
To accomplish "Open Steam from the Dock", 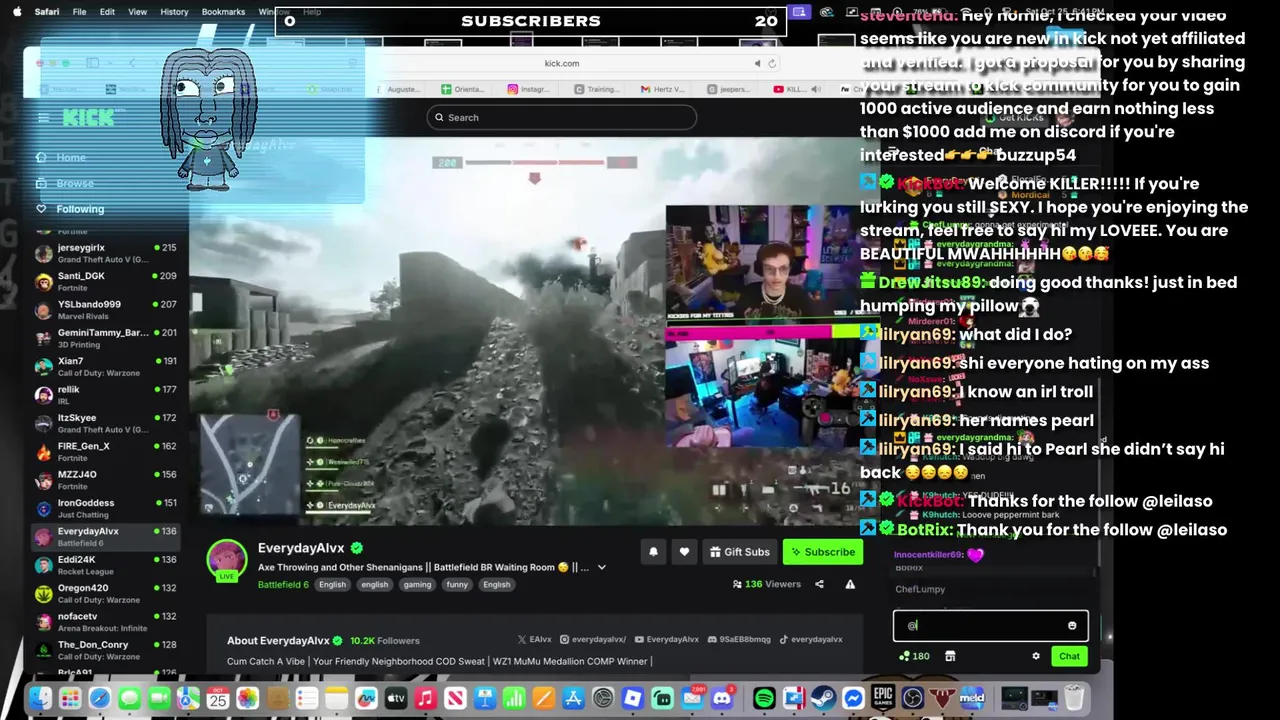I will (x=822, y=698).
